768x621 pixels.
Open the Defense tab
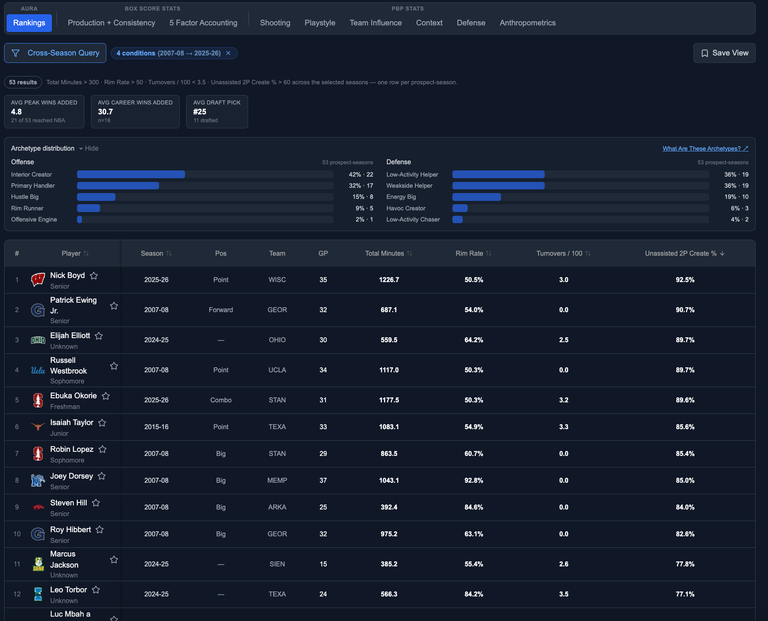[x=471, y=23]
